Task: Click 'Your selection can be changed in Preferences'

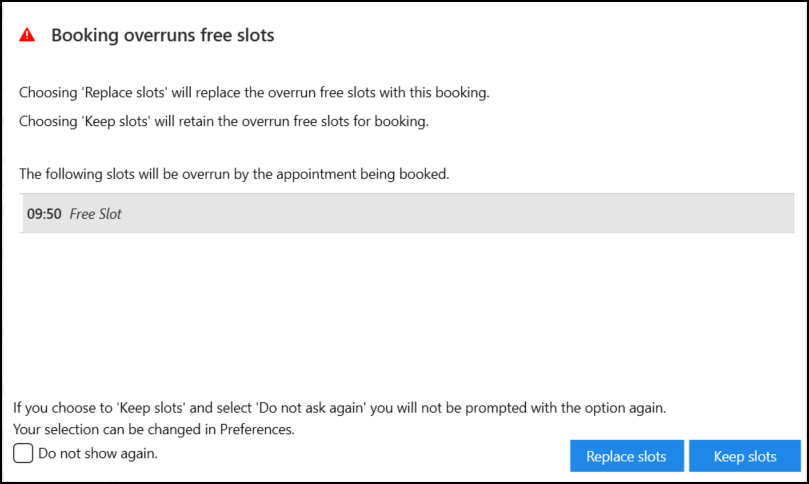Action: [154, 429]
